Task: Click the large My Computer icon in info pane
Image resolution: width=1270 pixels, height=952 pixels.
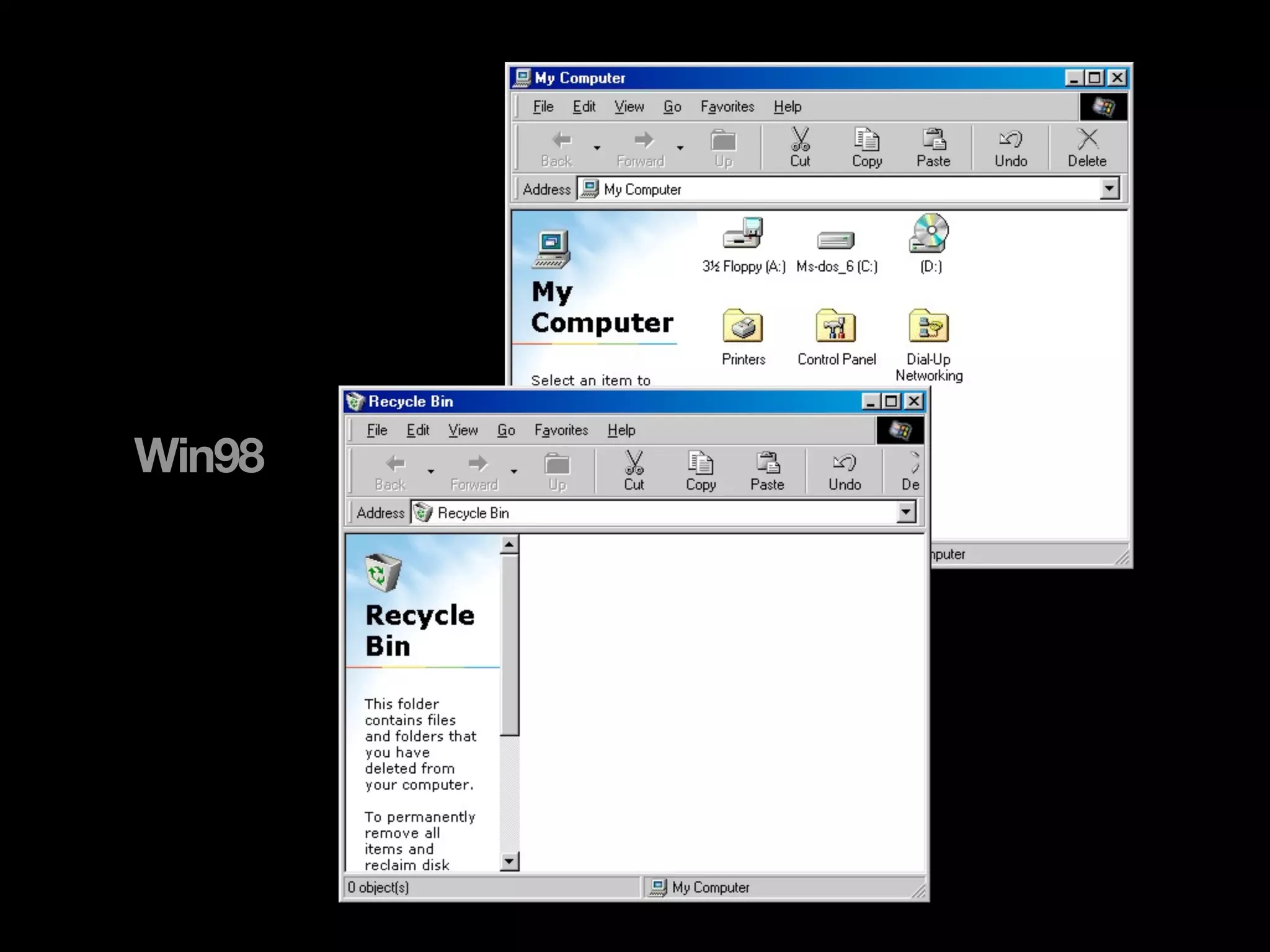Action: 551,249
